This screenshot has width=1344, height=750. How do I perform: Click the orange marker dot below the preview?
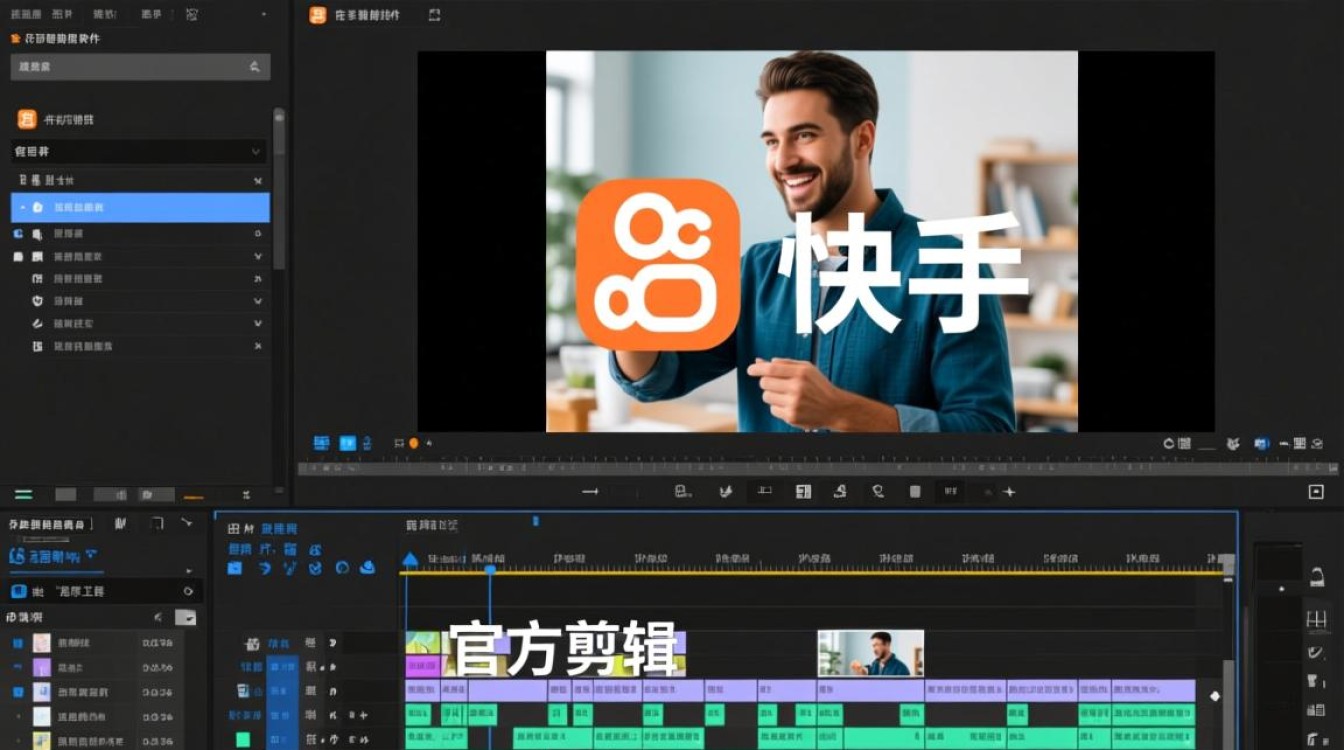(x=414, y=443)
